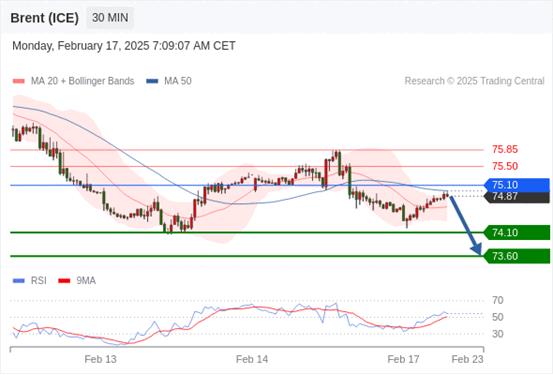Image resolution: width=553 pixels, height=375 pixels.
Task: Click the Feb 17 date axis label
Action: [x=403, y=359]
